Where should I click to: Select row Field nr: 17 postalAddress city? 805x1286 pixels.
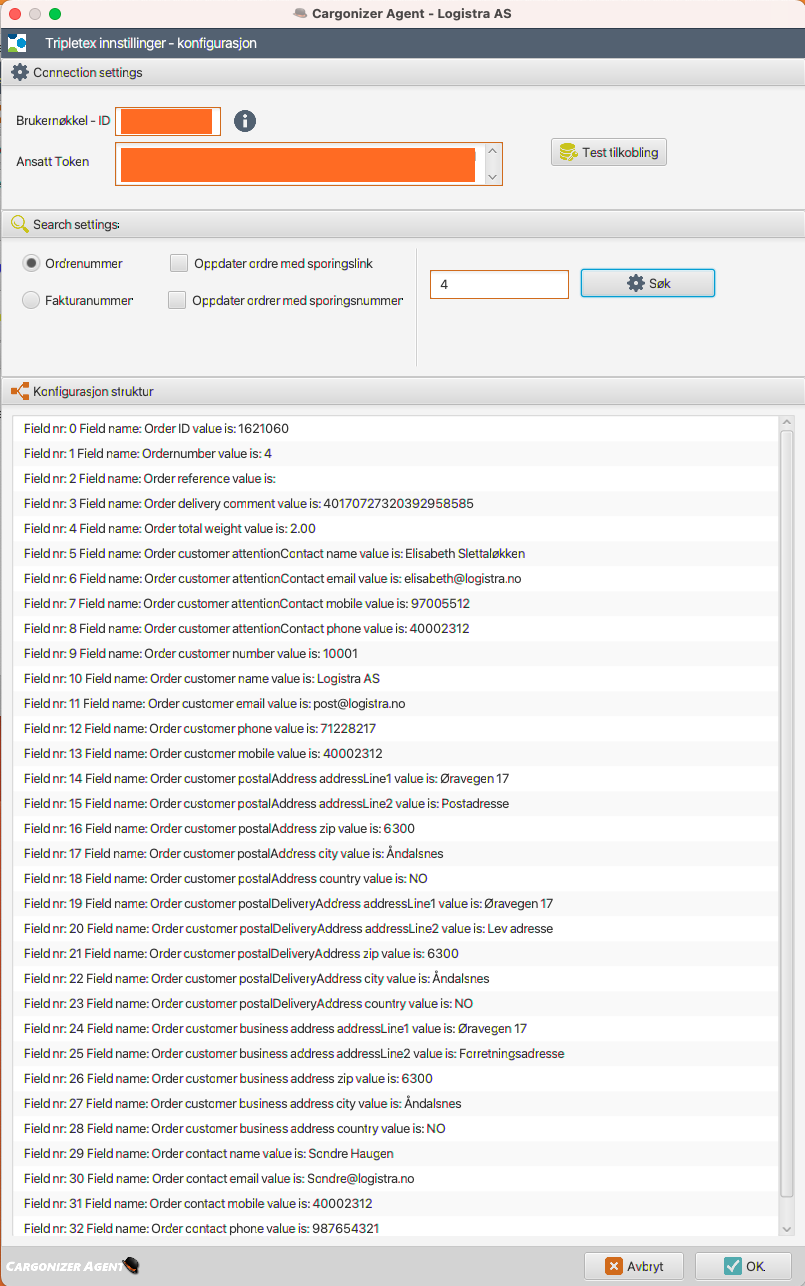pos(396,853)
